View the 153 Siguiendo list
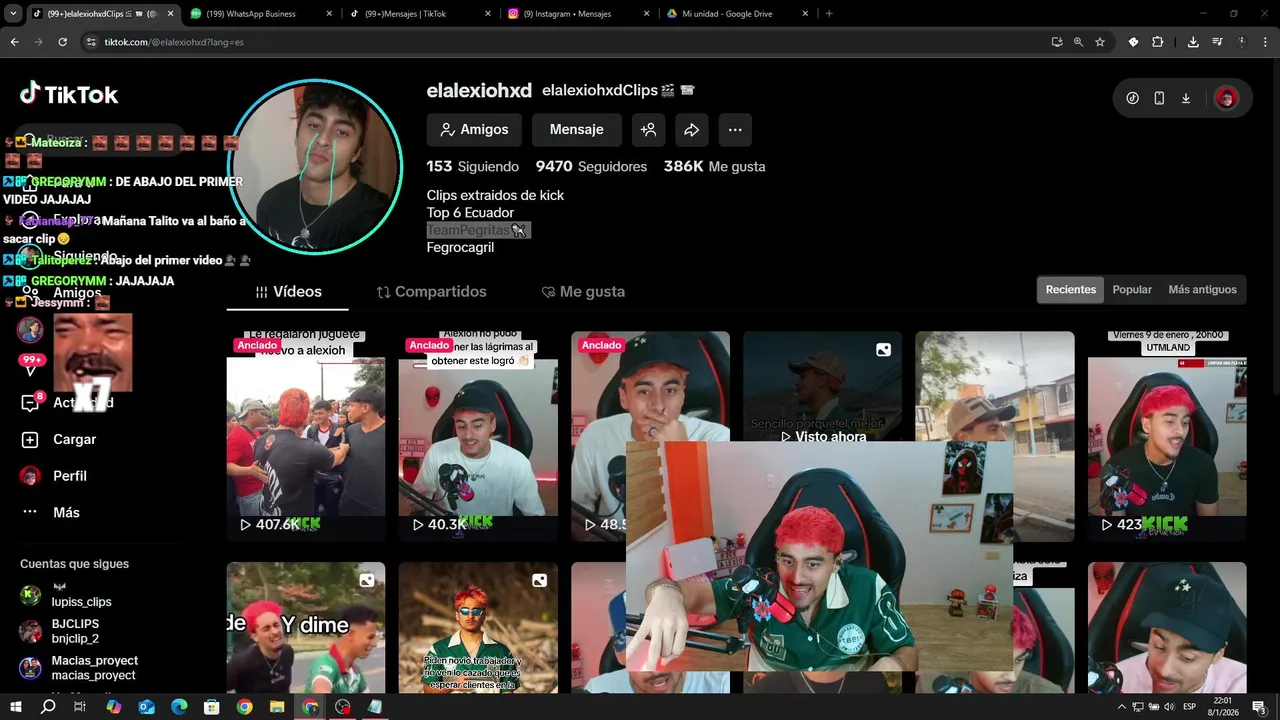Viewport: 1280px width, 720px height. (473, 166)
